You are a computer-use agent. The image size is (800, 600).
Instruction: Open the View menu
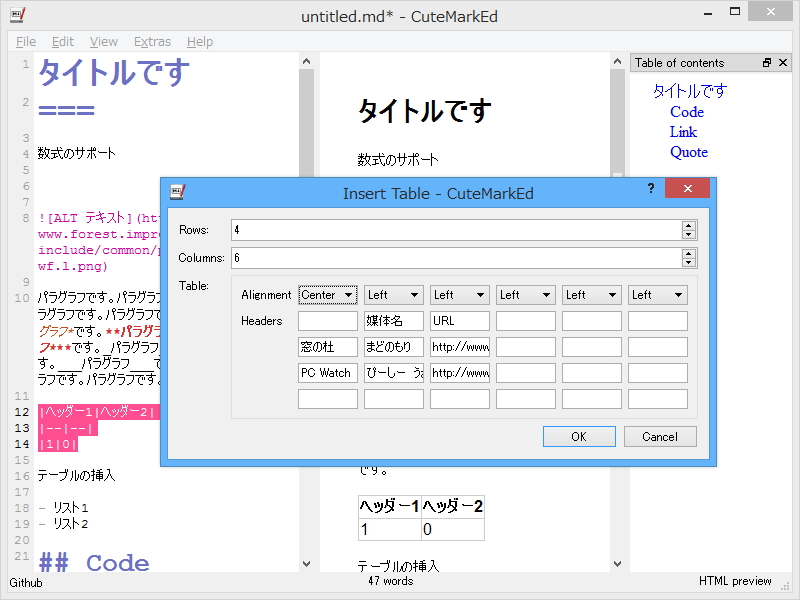point(103,41)
